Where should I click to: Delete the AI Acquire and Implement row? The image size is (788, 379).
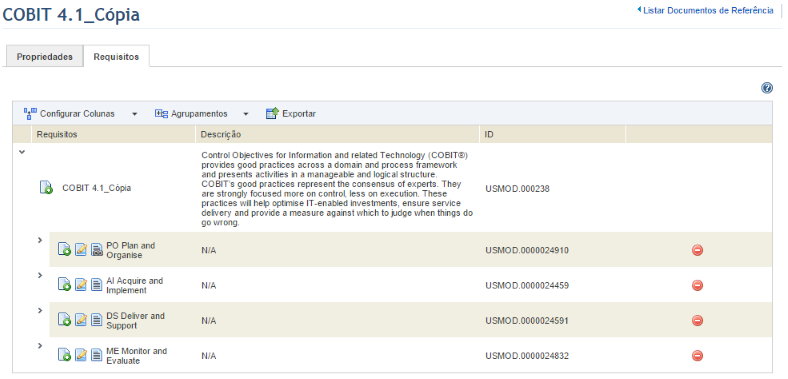[x=697, y=285]
